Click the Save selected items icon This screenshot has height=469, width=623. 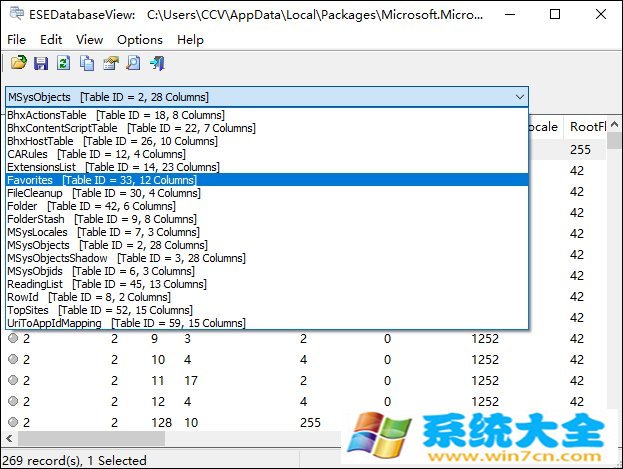(x=41, y=63)
